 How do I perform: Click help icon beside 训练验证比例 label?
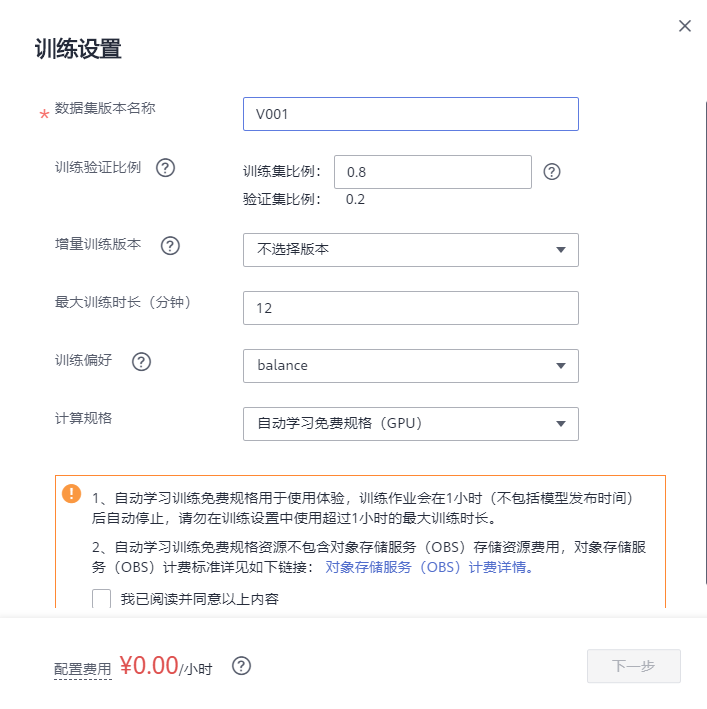[x=166, y=168]
